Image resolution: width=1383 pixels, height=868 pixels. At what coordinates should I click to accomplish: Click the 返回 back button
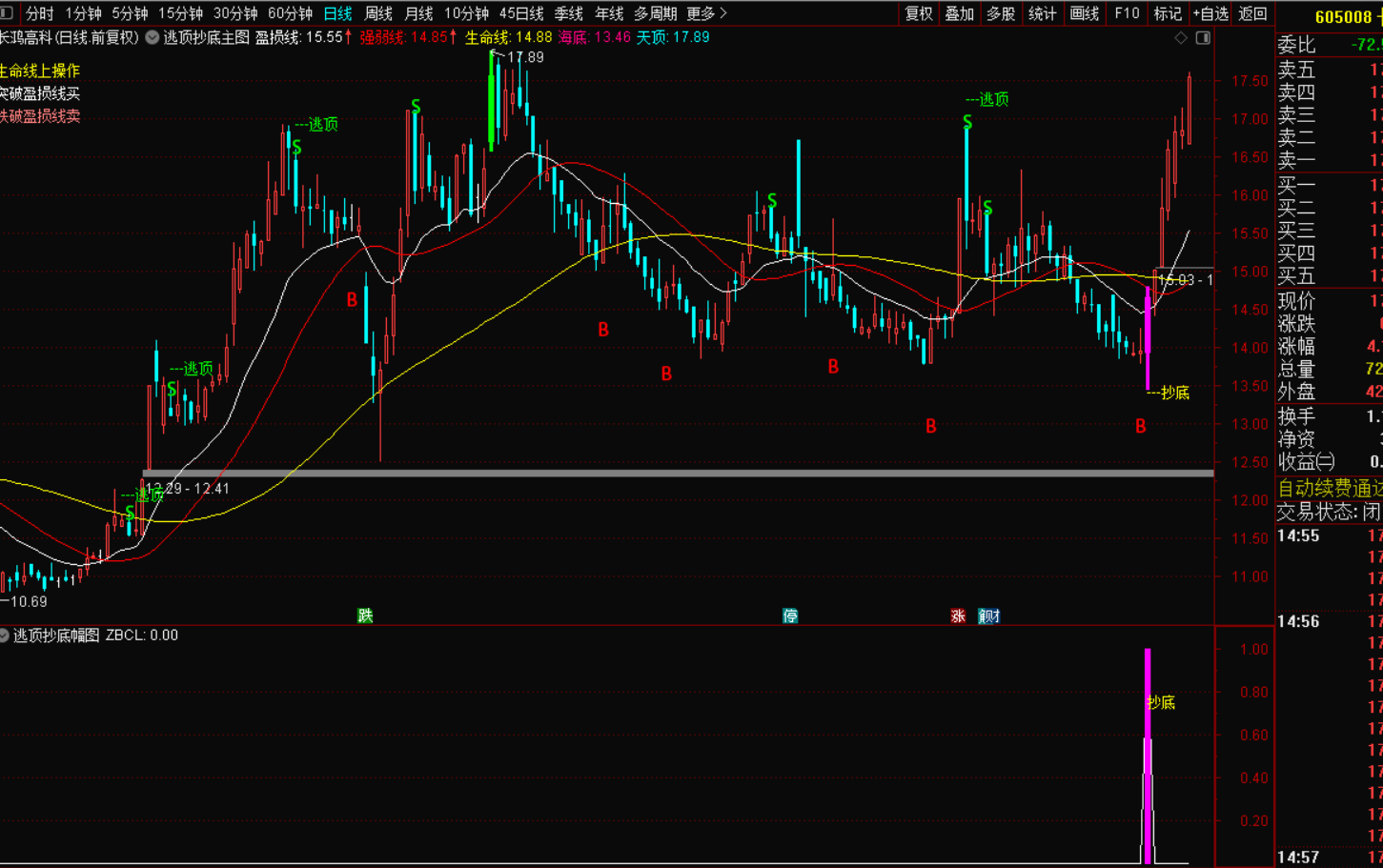(x=1252, y=13)
